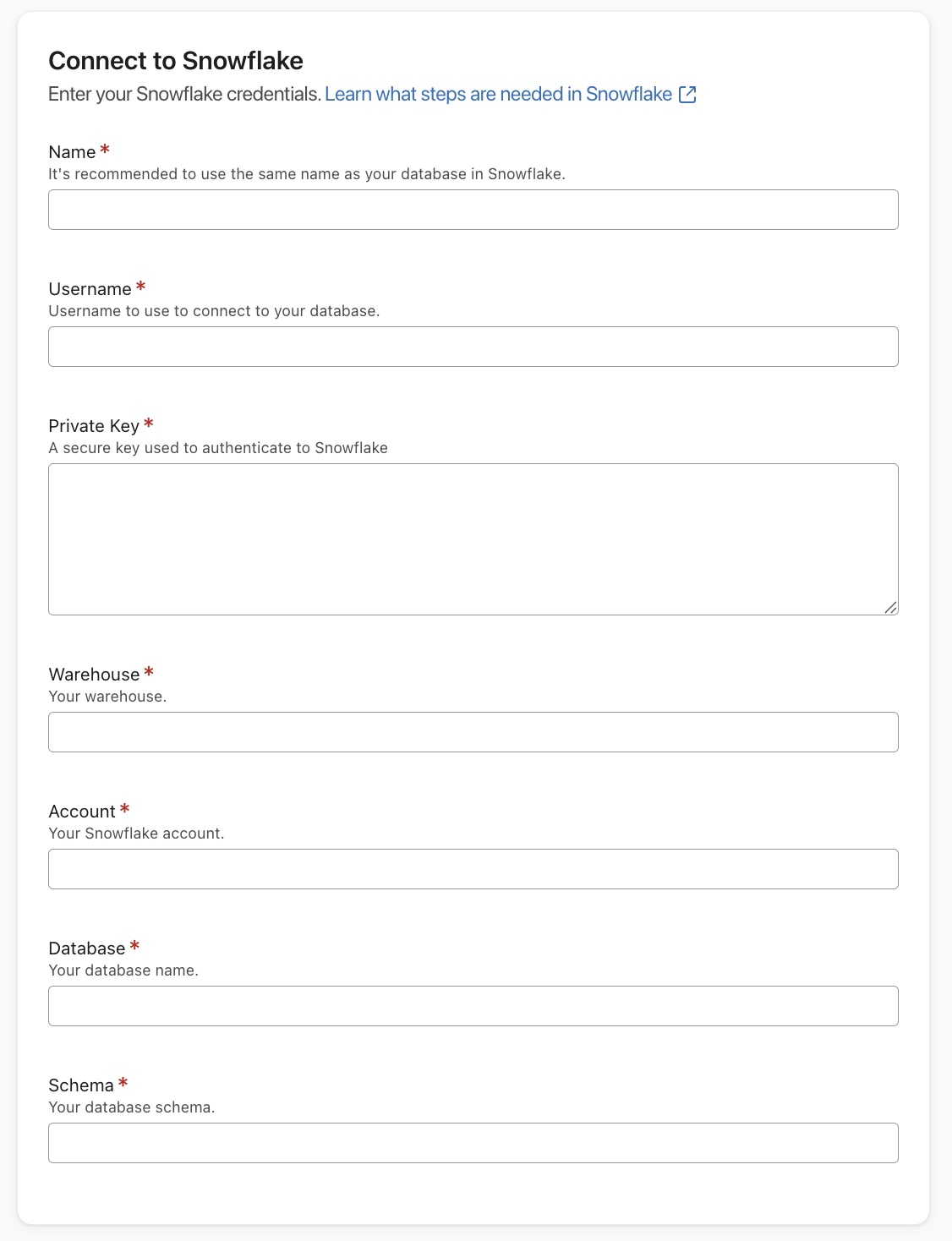Click the 'Your Snowflake account.' helper text
952x1241 pixels.
[x=136, y=834]
